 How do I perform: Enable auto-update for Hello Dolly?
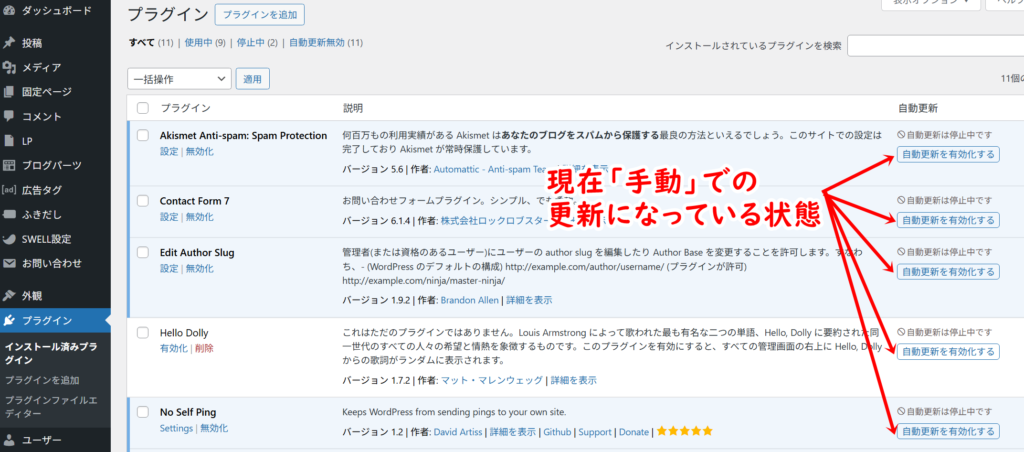(x=948, y=352)
